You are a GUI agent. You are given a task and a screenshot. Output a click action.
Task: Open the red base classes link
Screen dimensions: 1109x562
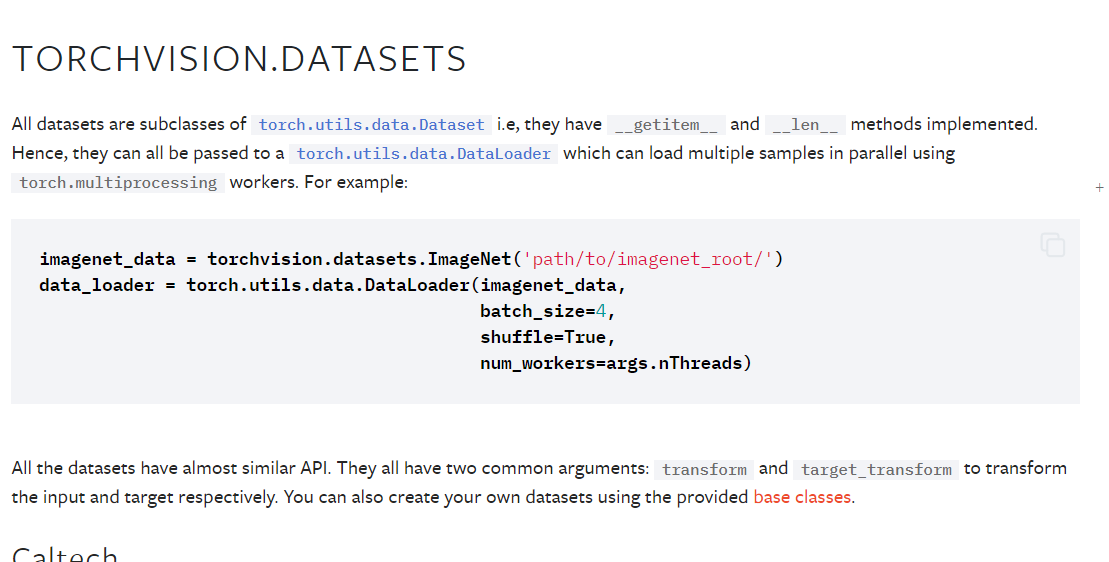[803, 497]
